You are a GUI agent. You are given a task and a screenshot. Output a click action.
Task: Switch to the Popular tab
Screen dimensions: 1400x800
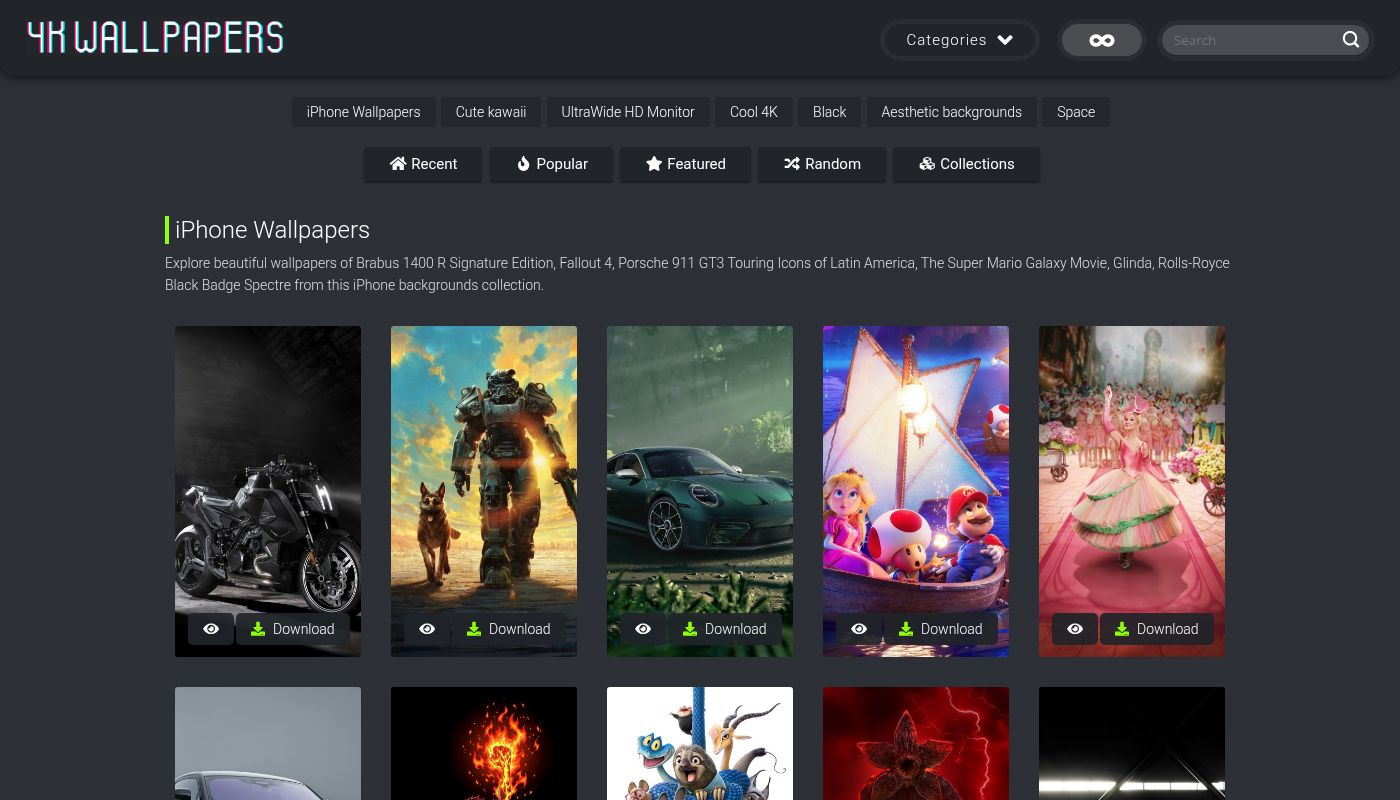pyautogui.click(x=551, y=164)
